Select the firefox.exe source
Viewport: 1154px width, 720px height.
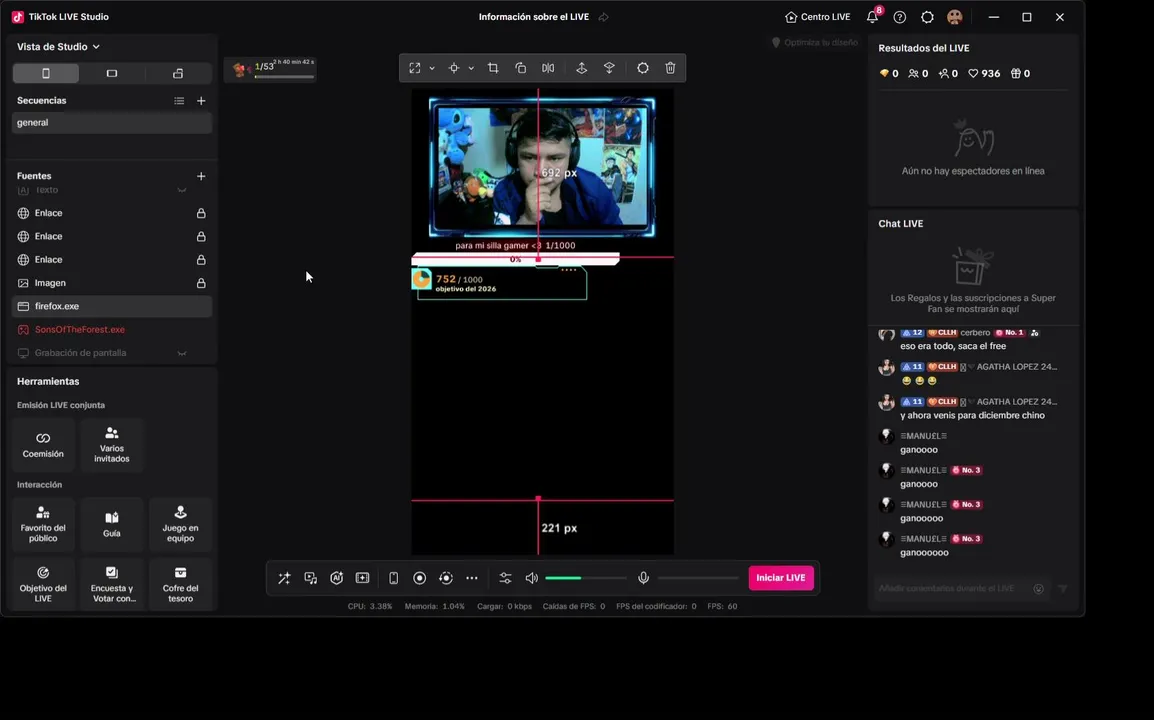(x=112, y=306)
